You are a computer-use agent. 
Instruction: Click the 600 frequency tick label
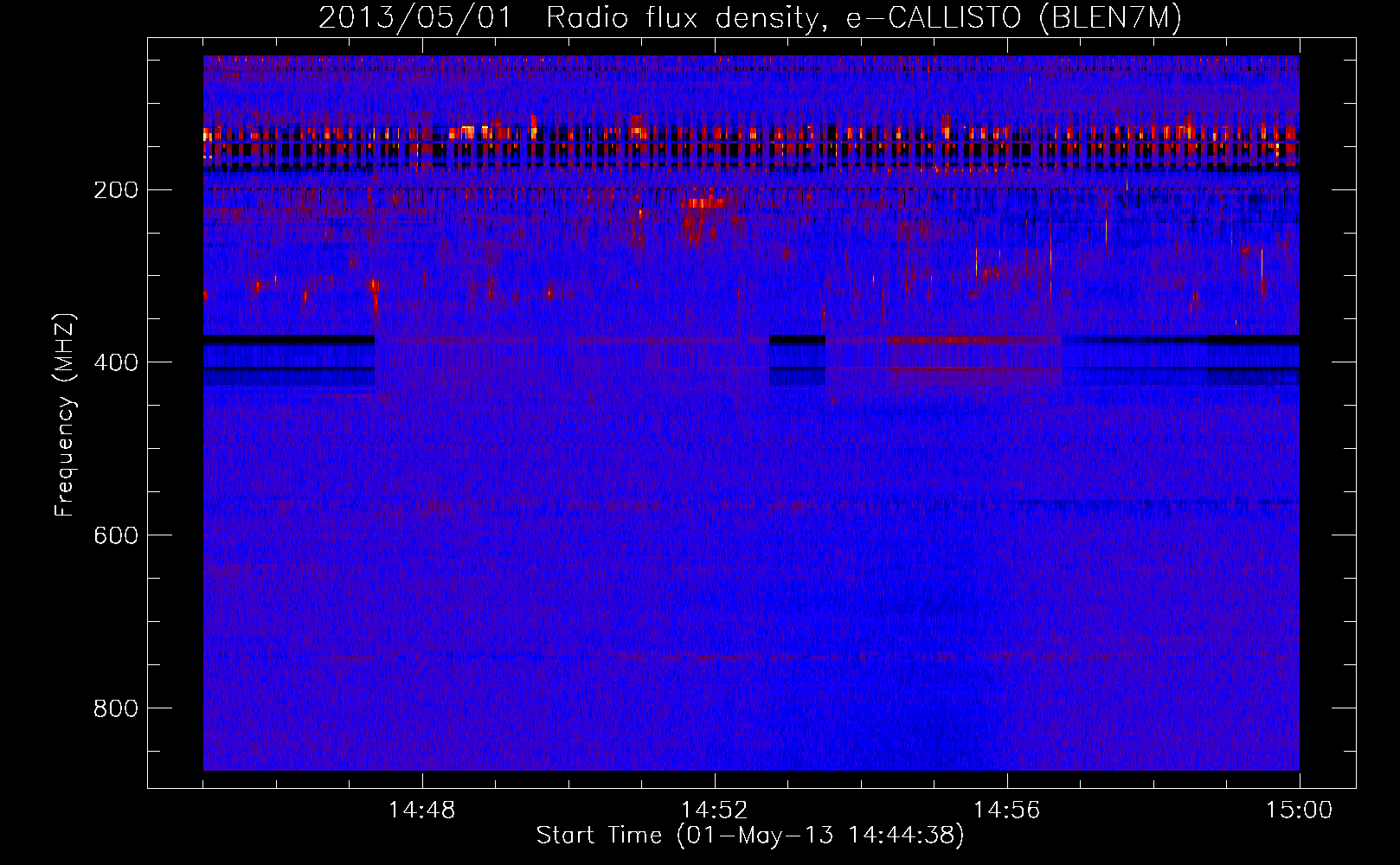point(115,535)
